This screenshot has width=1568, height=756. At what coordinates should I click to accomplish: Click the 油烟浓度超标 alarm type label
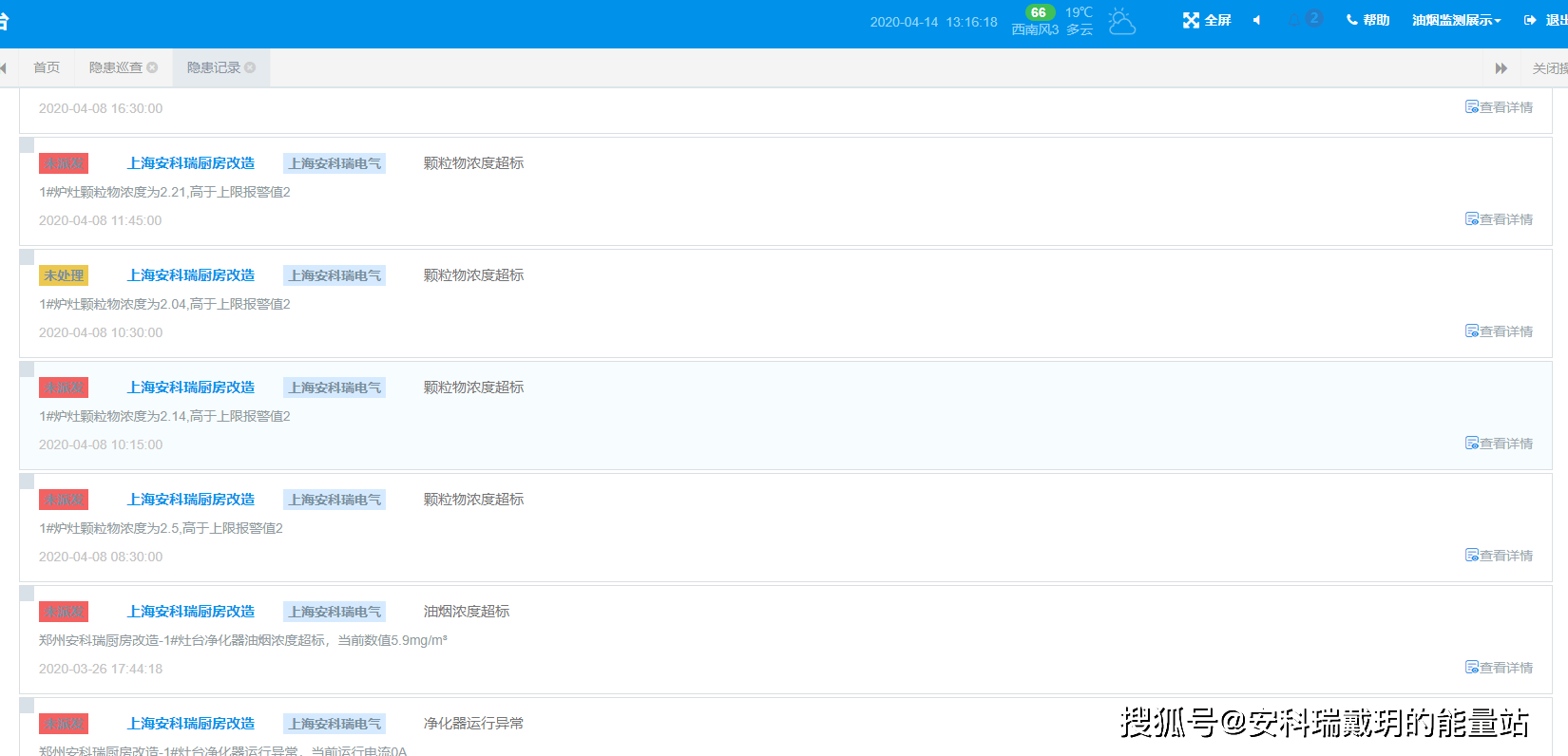pyautogui.click(x=467, y=612)
